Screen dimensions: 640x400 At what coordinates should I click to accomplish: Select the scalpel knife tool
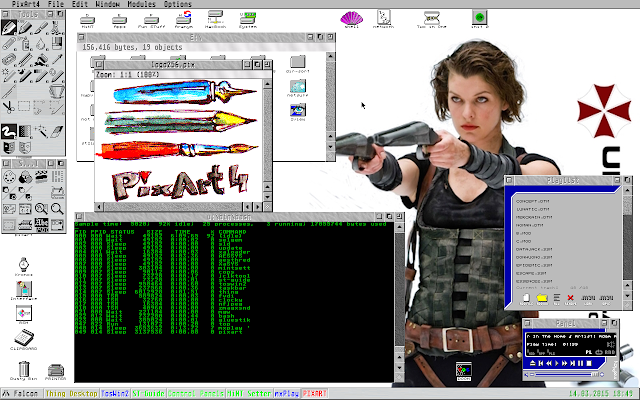(x=41, y=27)
